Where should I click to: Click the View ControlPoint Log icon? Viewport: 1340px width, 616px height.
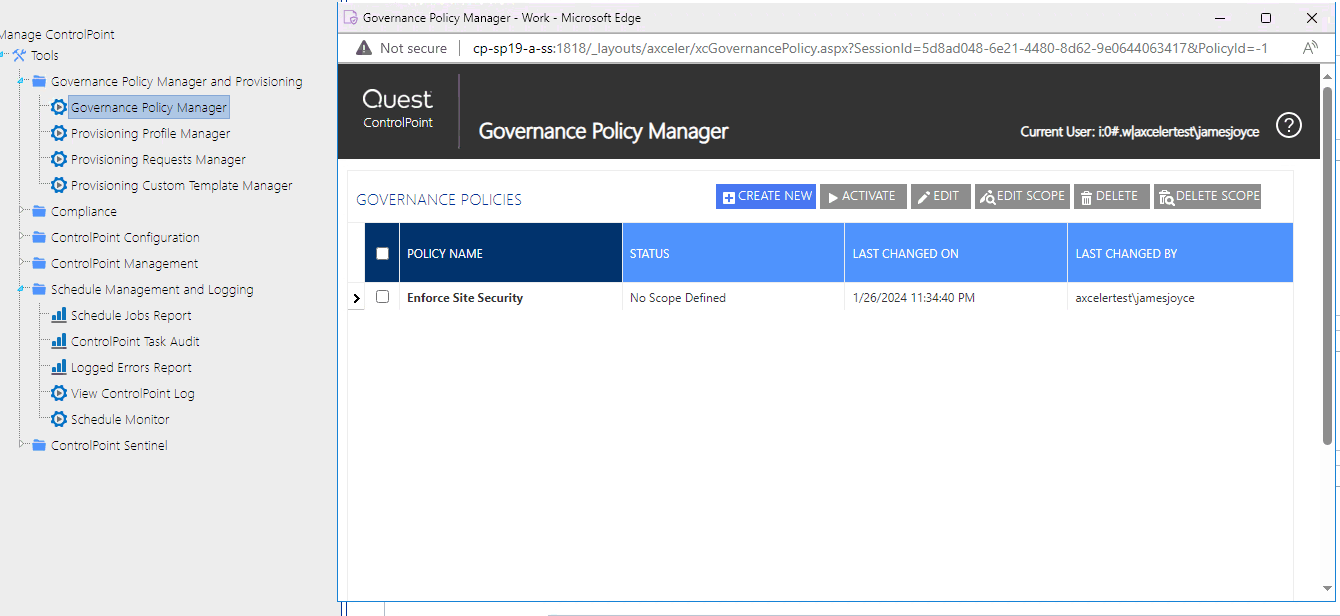[60, 393]
